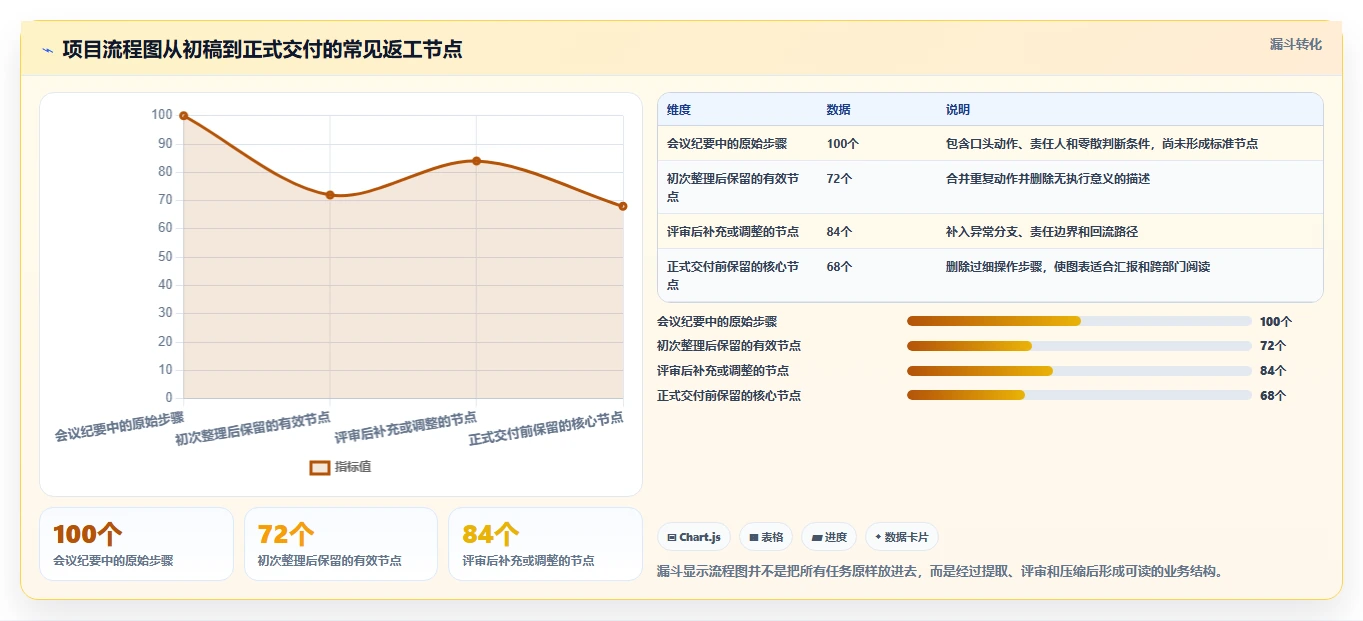Click the y-axis label 0
The image size is (1363, 621).
169,398
